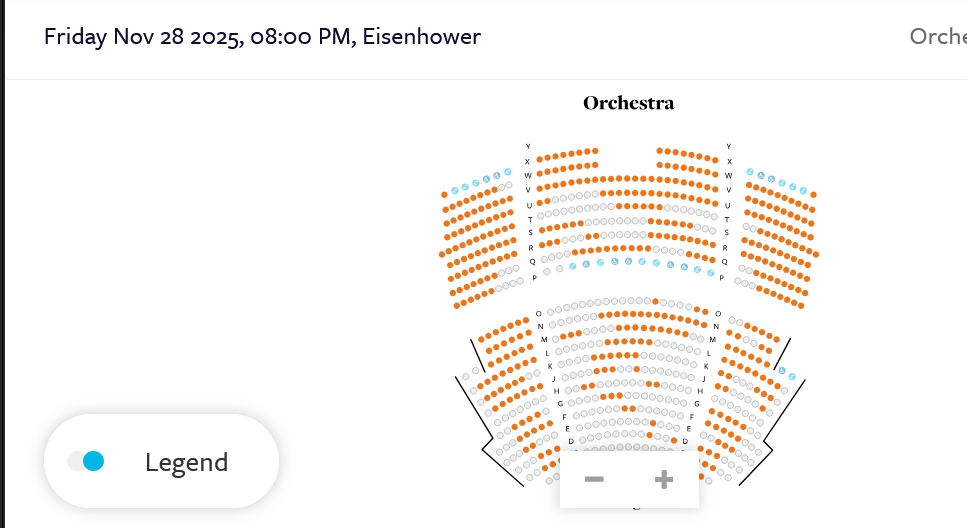This screenshot has width=967, height=528.
Task: Select the rightmost wheelchair seat in row P
Action: point(711,272)
